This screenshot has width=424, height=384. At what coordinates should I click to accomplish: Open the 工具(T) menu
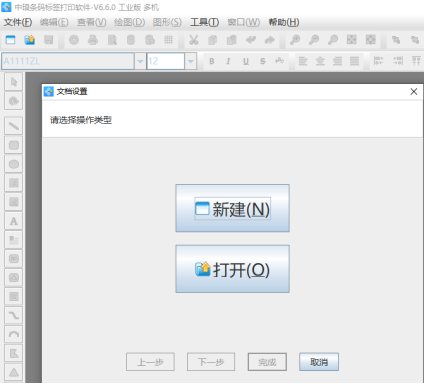pyautogui.click(x=204, y=22)
